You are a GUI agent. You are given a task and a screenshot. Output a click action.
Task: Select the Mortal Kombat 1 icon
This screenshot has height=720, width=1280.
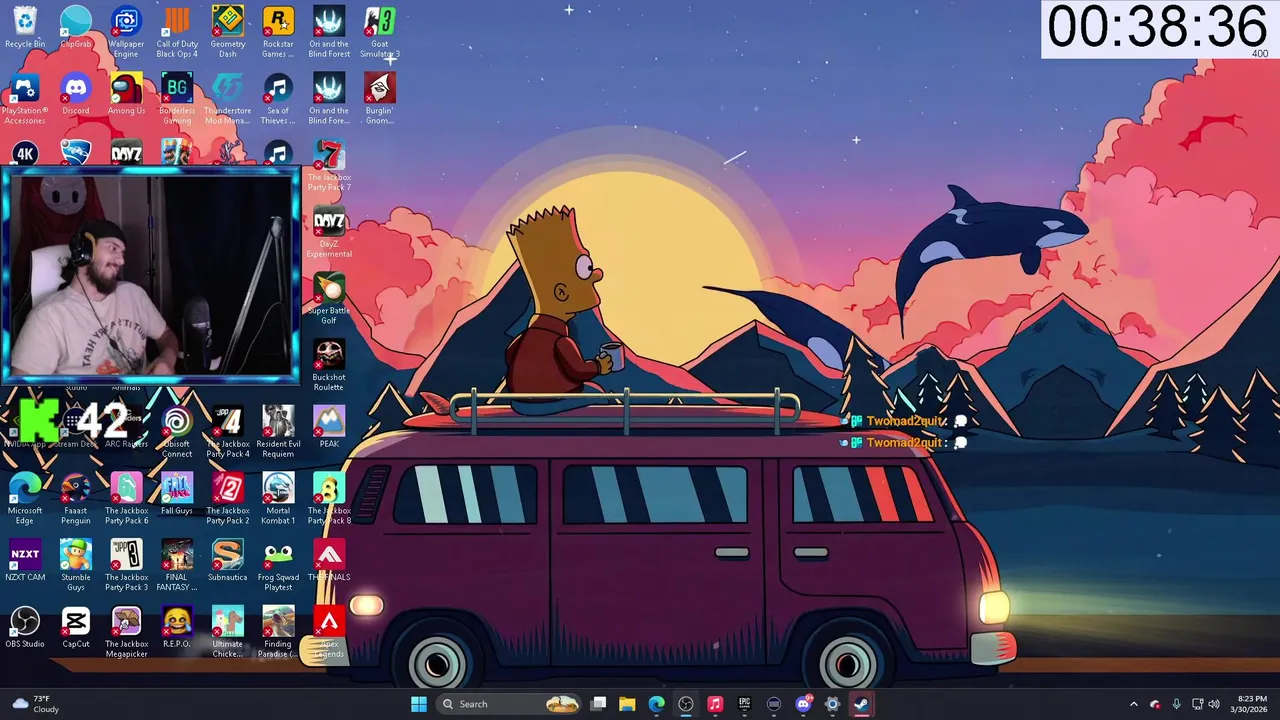278,500
